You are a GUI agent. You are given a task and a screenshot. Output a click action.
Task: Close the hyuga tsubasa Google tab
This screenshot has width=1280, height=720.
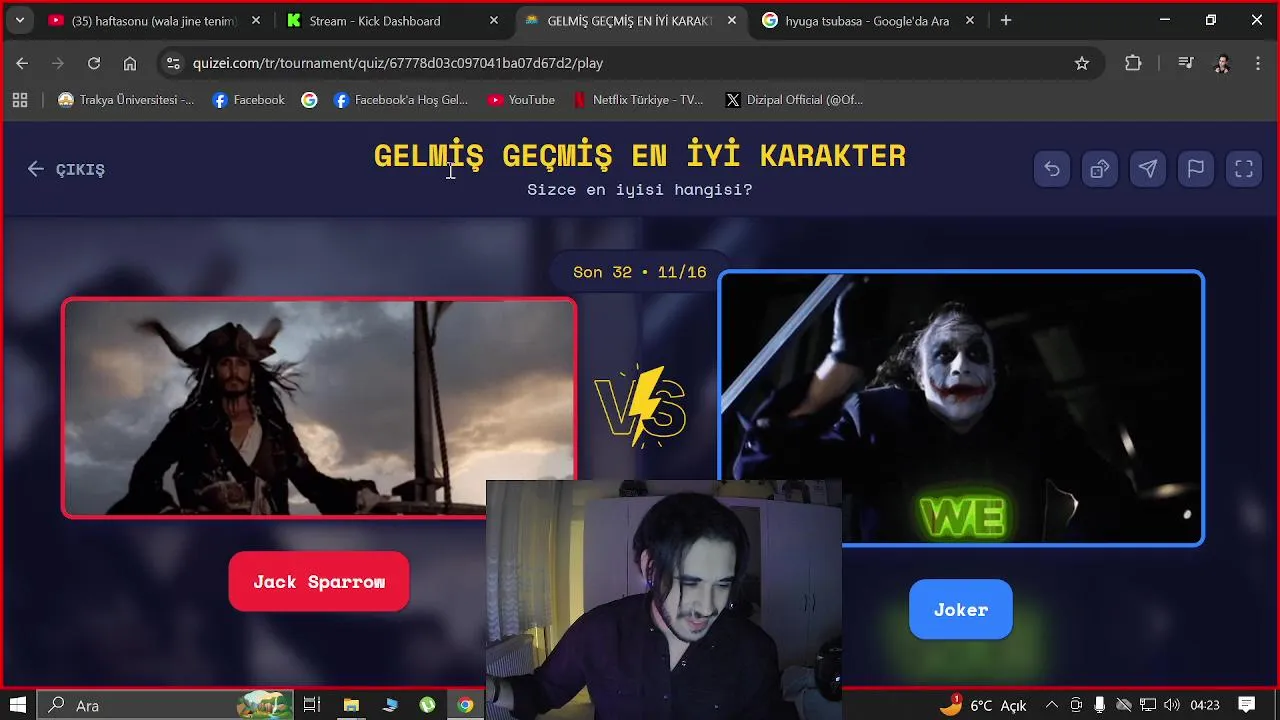[970, 20]
